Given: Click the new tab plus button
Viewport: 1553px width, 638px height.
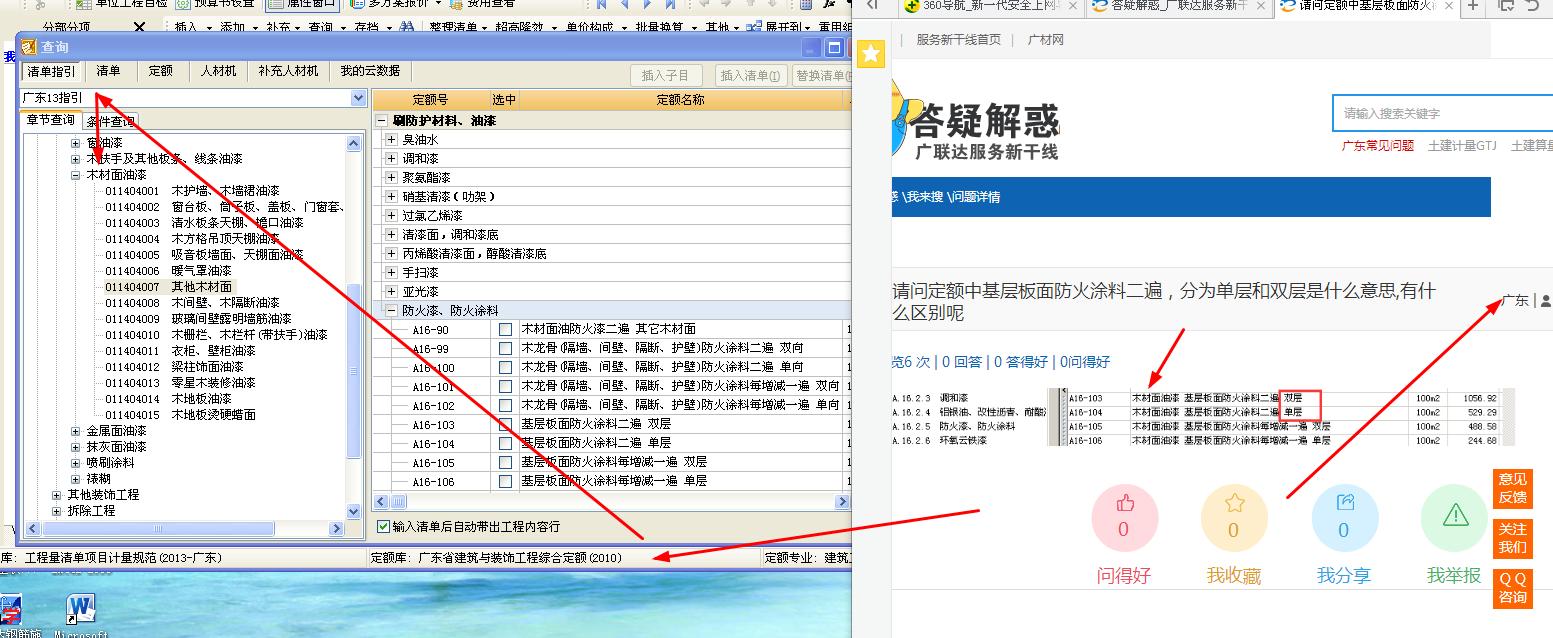Looking at the screenshot, I should pyautogui.click(x=1473, y=6).
